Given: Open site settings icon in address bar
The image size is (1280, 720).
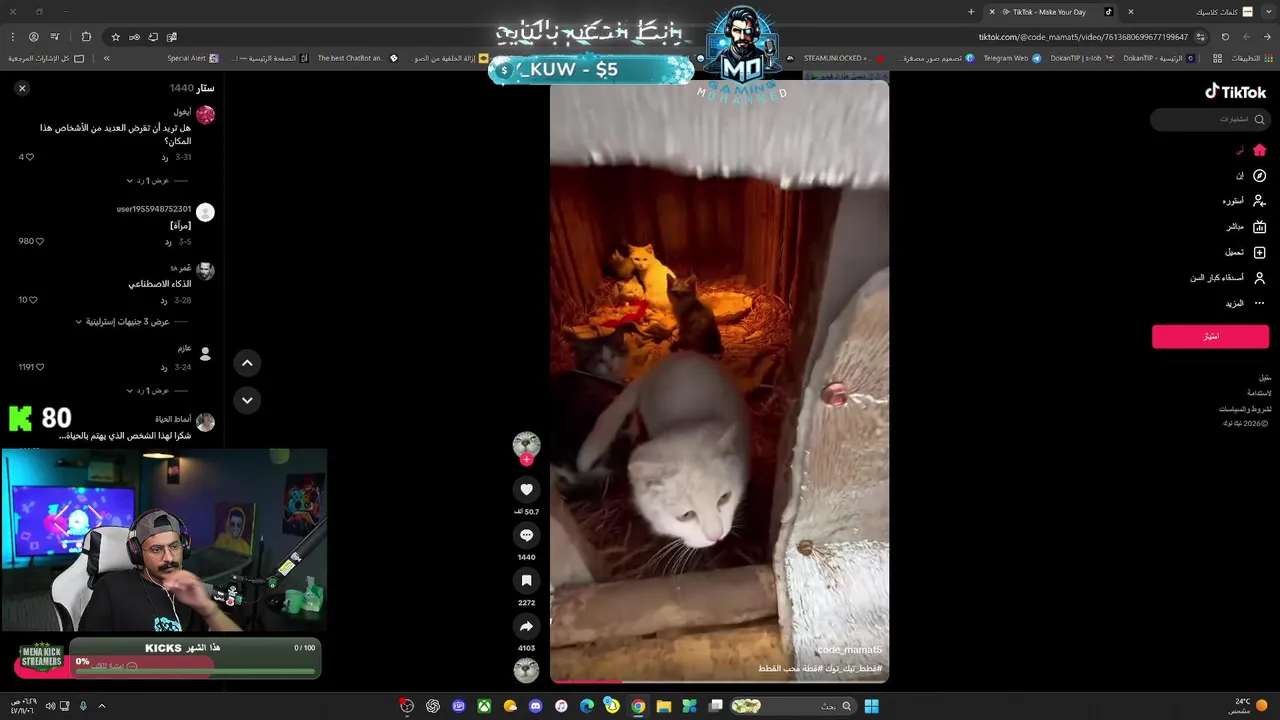Looking at the screenshot, I should tap(1201, 37).
